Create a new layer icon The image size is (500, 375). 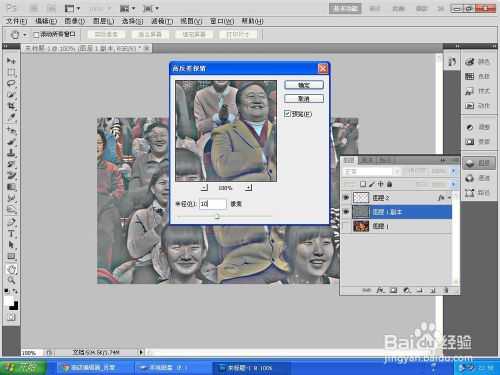tap(433, 291)
